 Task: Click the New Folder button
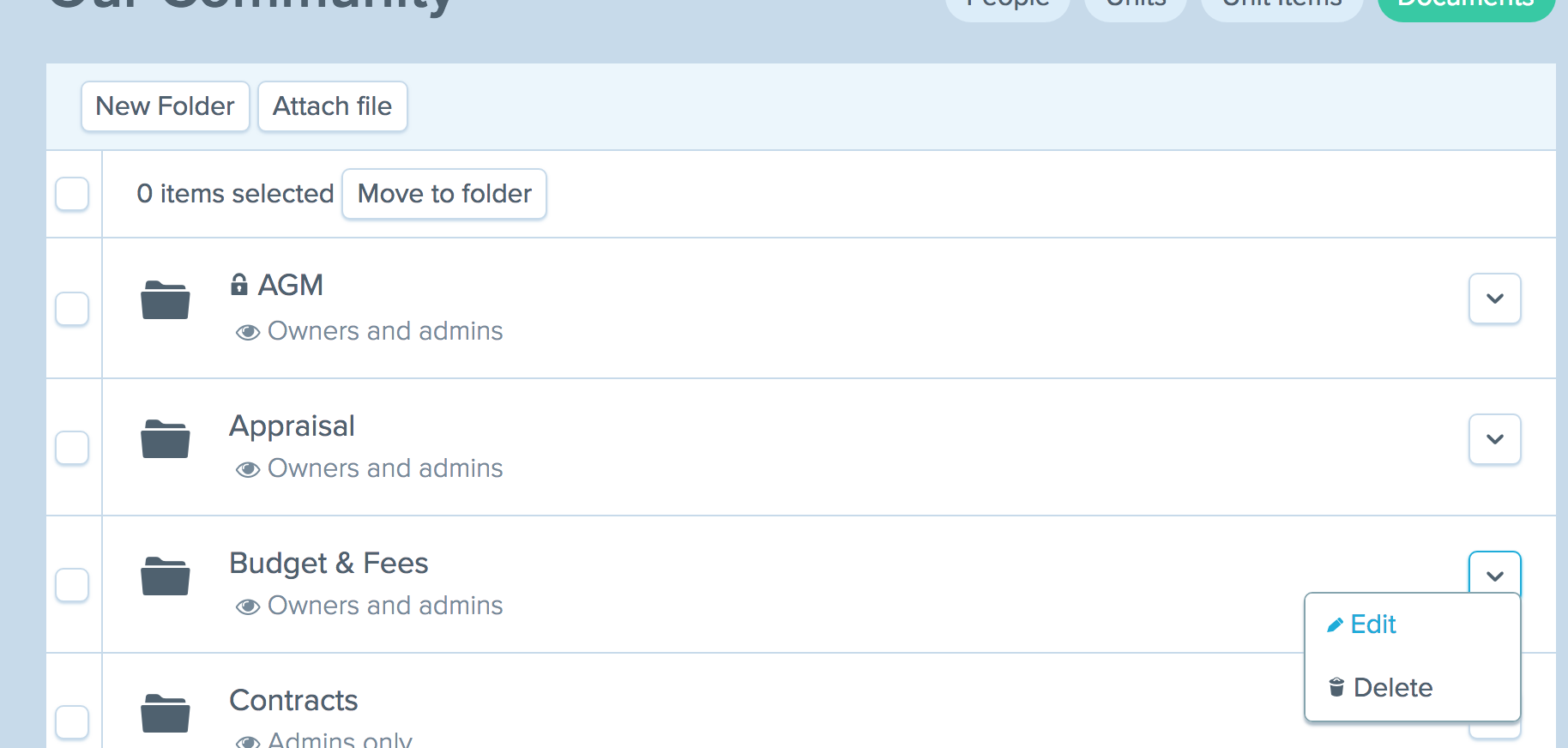click(x=166, y=106)
